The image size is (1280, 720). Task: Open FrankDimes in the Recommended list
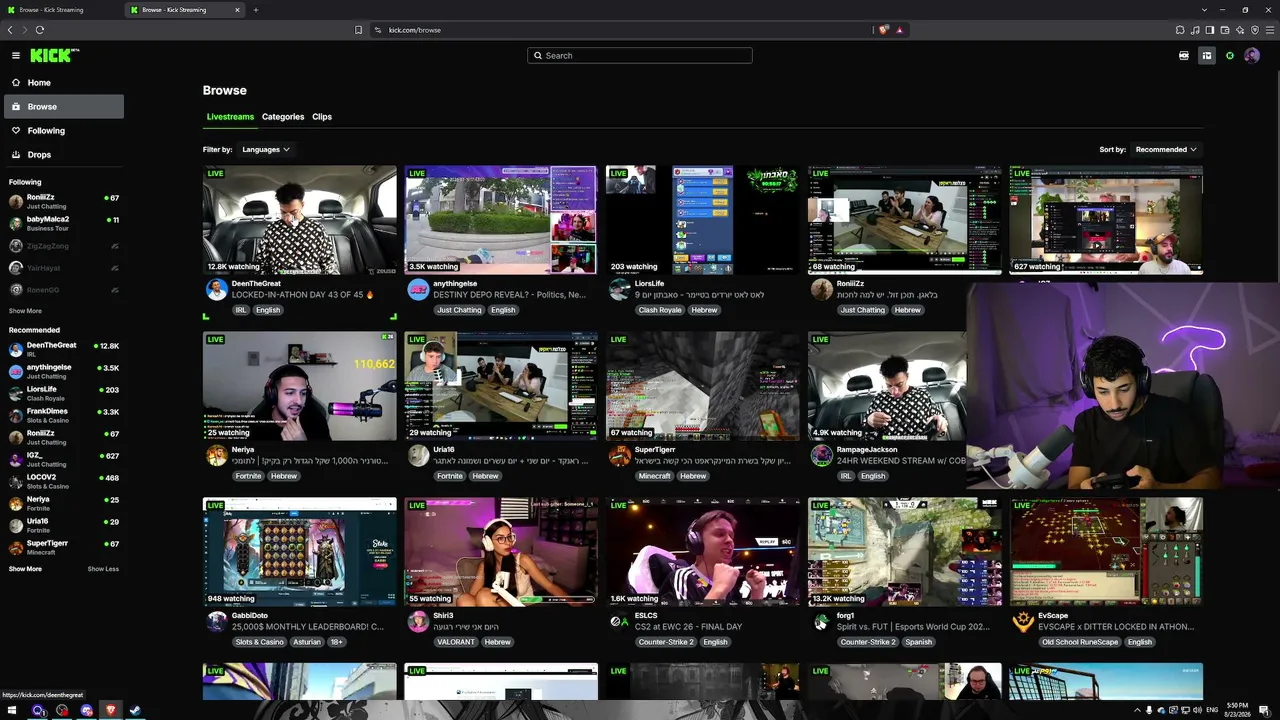[x=64, y=416]
